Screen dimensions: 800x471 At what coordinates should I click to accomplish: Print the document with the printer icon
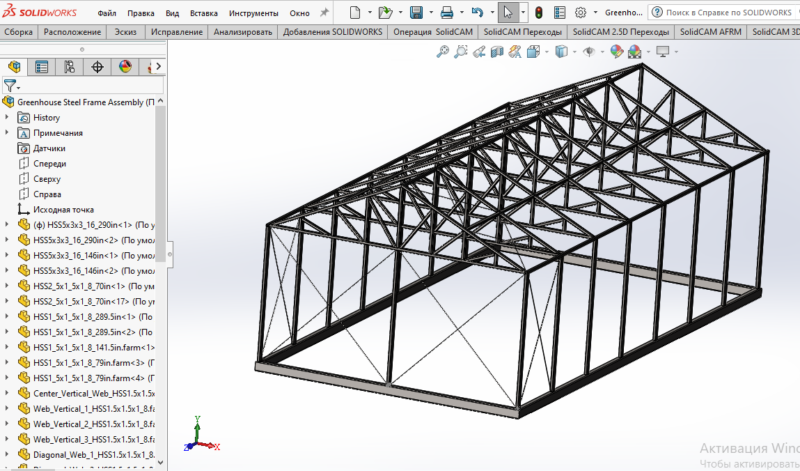coord(447,12)
